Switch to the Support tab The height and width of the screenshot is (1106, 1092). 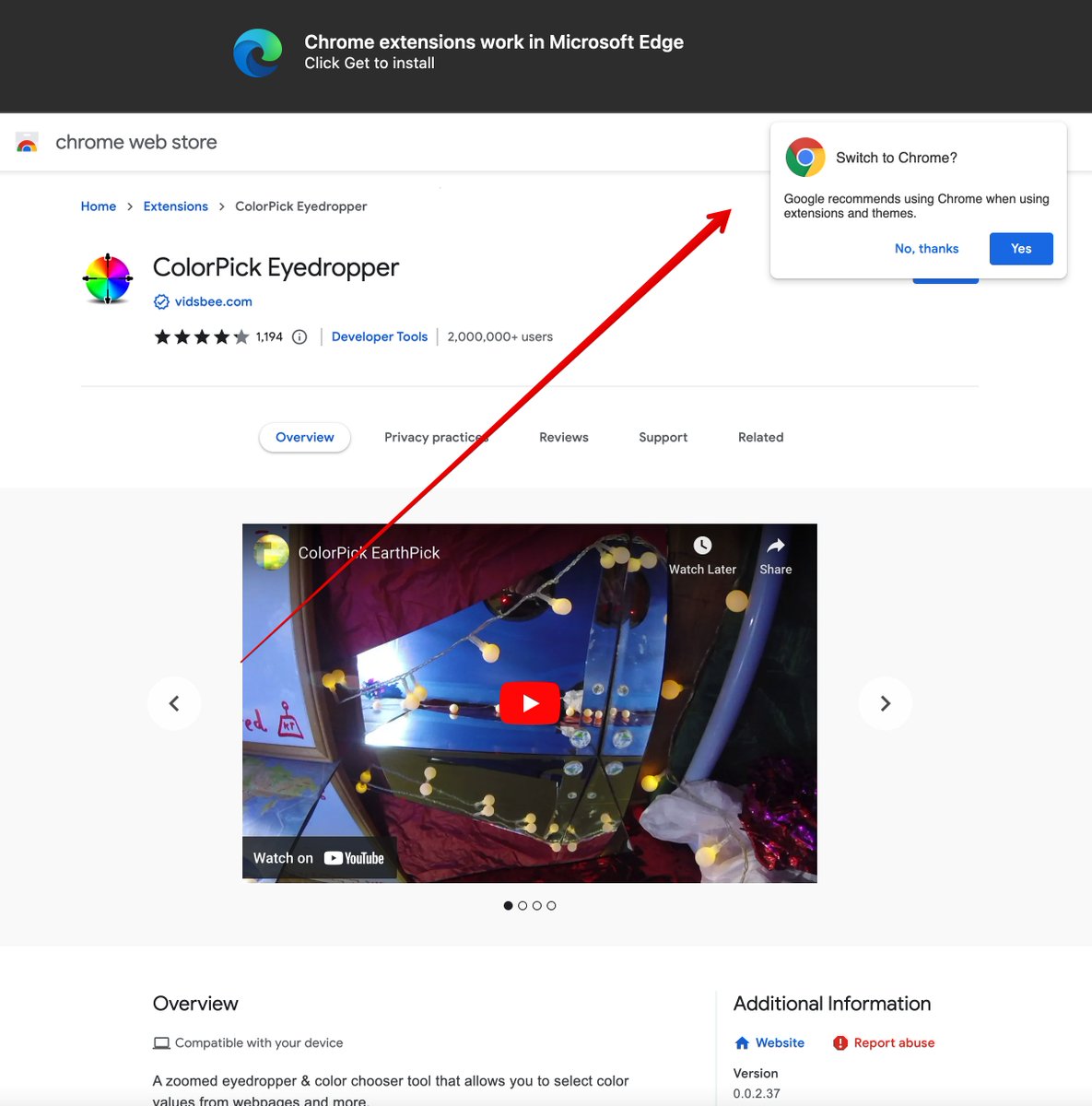point(663,438)
